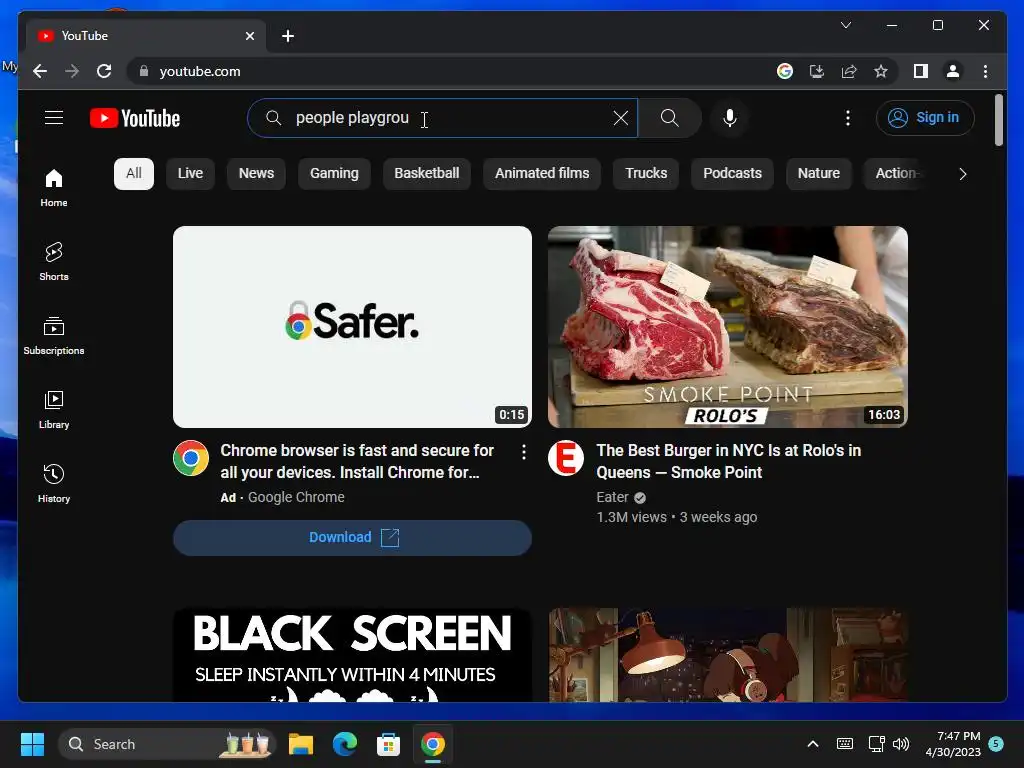The width and height of the screenshot is (1024, 768).
Task: Click the Google icon in address bar
Action: 785,71
